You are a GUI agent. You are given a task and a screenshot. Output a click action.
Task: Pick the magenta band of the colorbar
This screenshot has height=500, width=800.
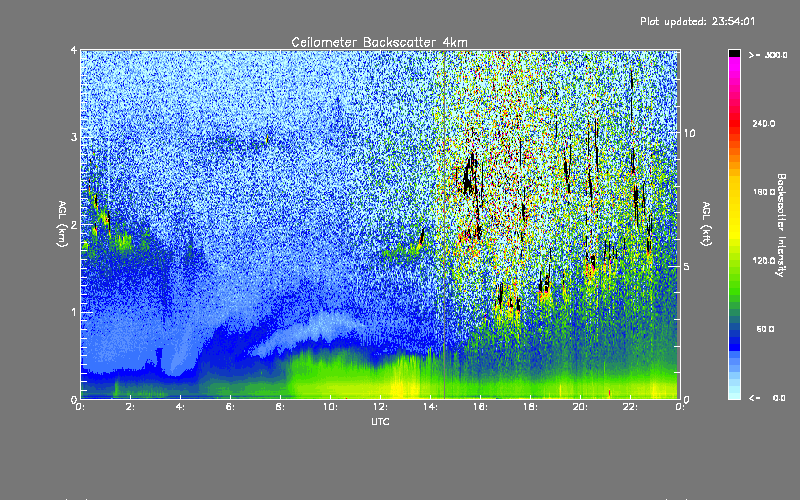coord(734,64)
